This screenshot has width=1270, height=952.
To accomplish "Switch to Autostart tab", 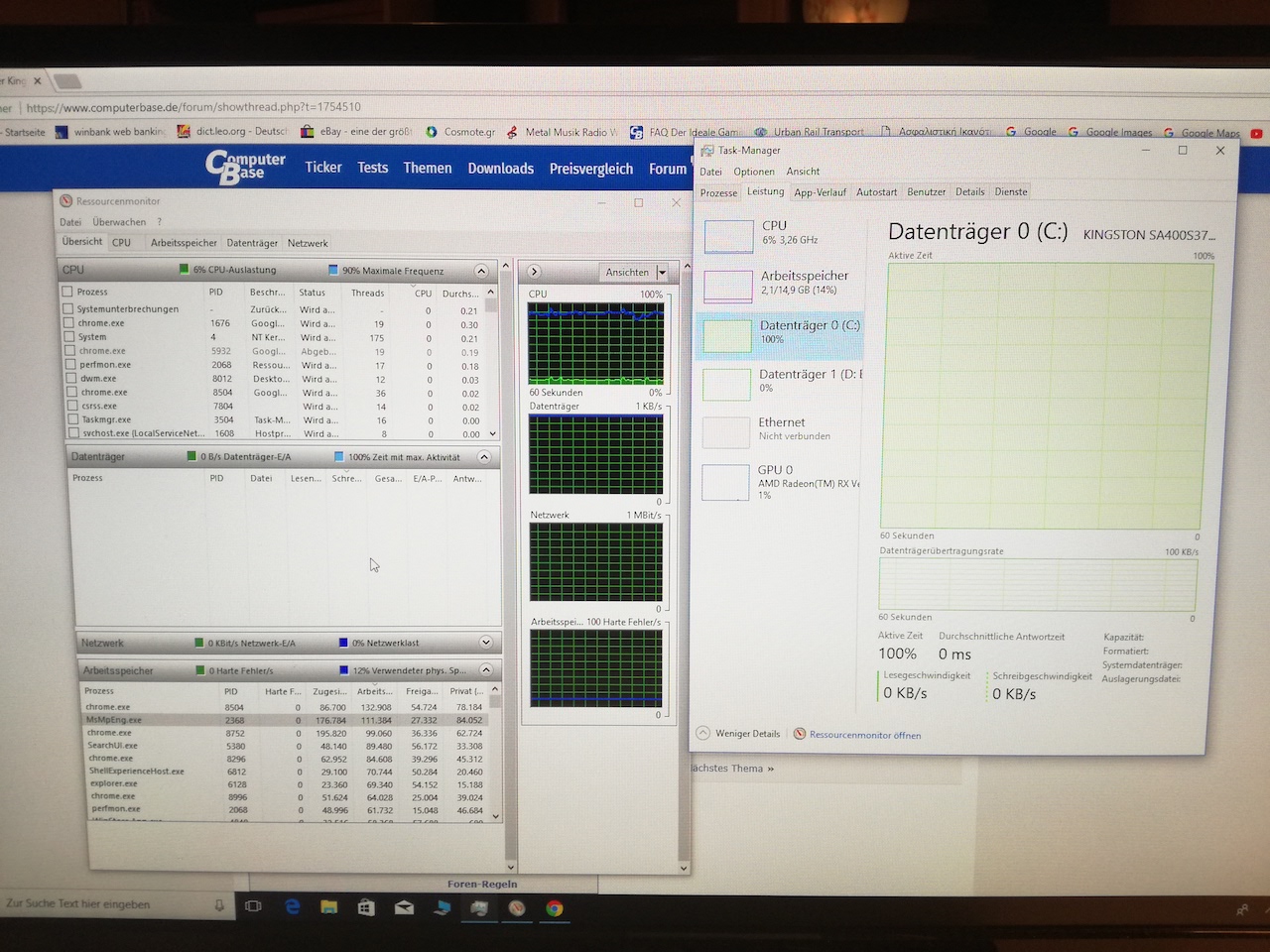I will (876, 192).
